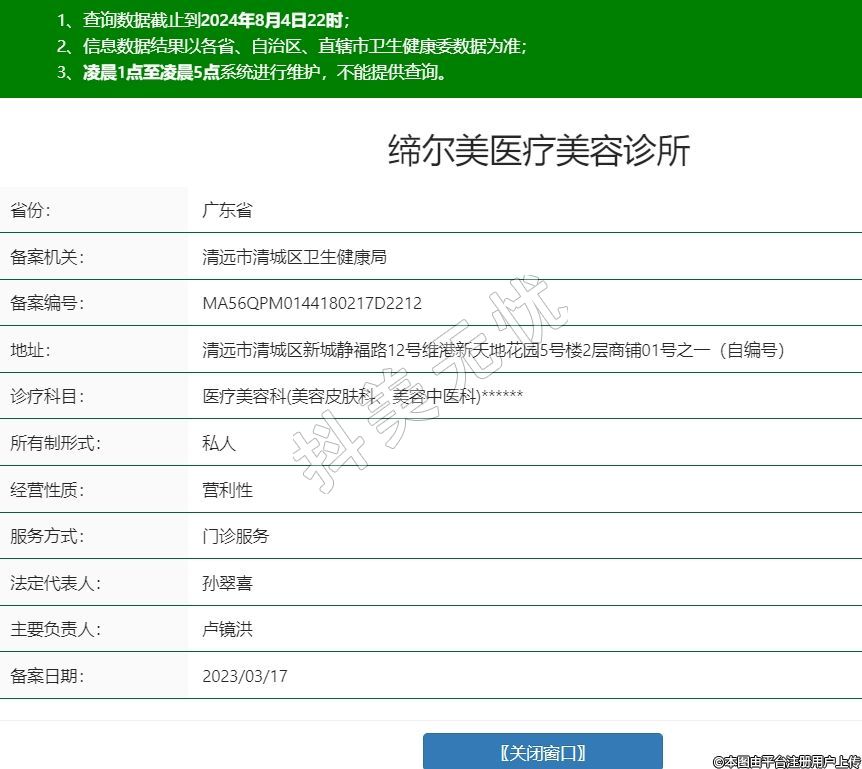Viewport: 862px width, 769px height.
Task: Click the 备案日期 value 2023/03/17
Action: coord(244,676)
